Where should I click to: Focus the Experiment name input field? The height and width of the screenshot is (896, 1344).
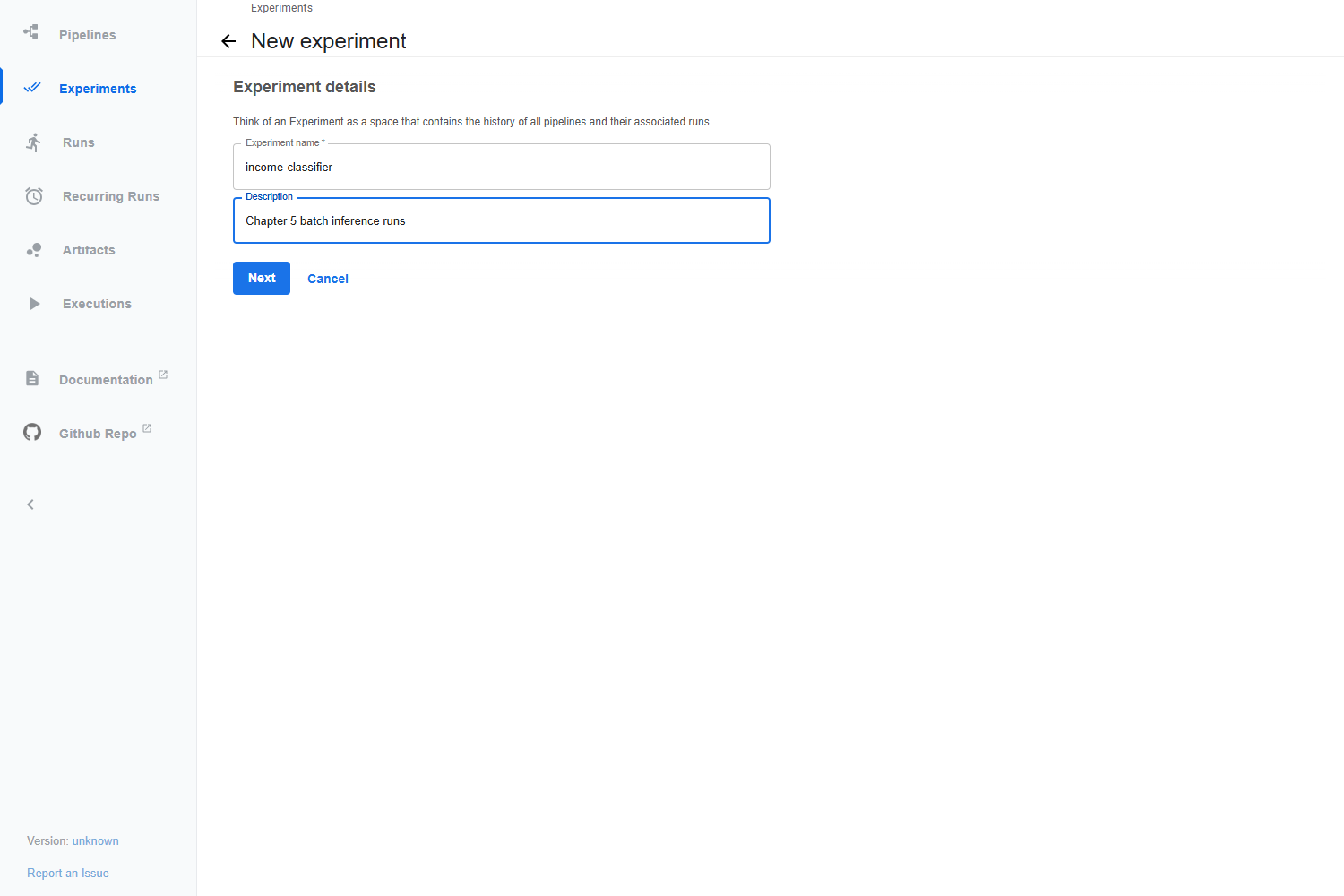click(502, 167)
